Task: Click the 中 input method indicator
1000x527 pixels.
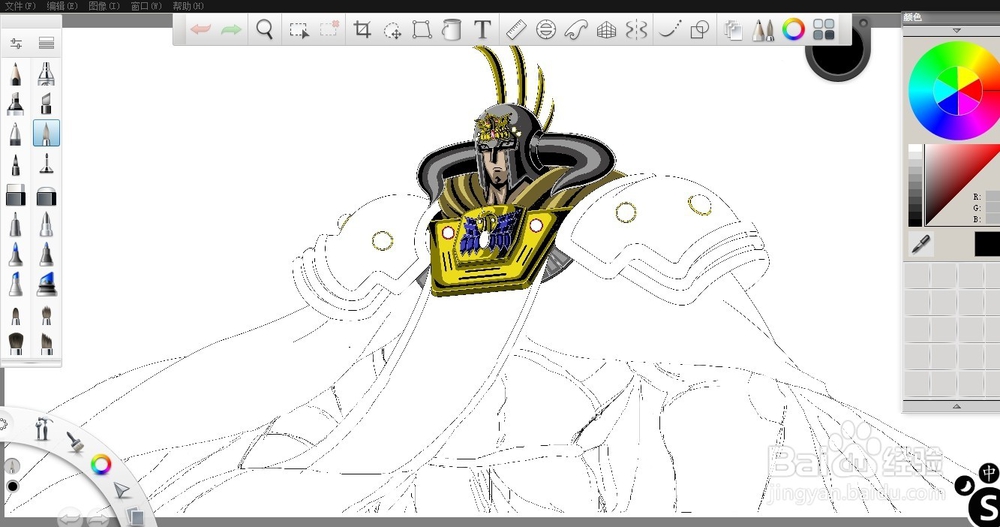Action: coord(989,473)
